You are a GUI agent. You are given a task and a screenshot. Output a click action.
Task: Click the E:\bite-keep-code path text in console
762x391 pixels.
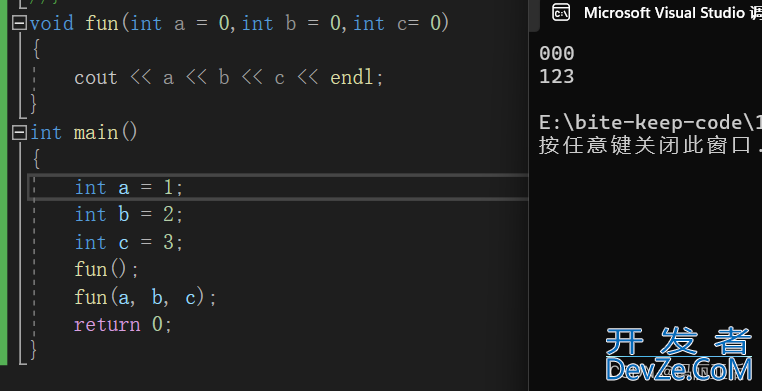pos(650,123)
